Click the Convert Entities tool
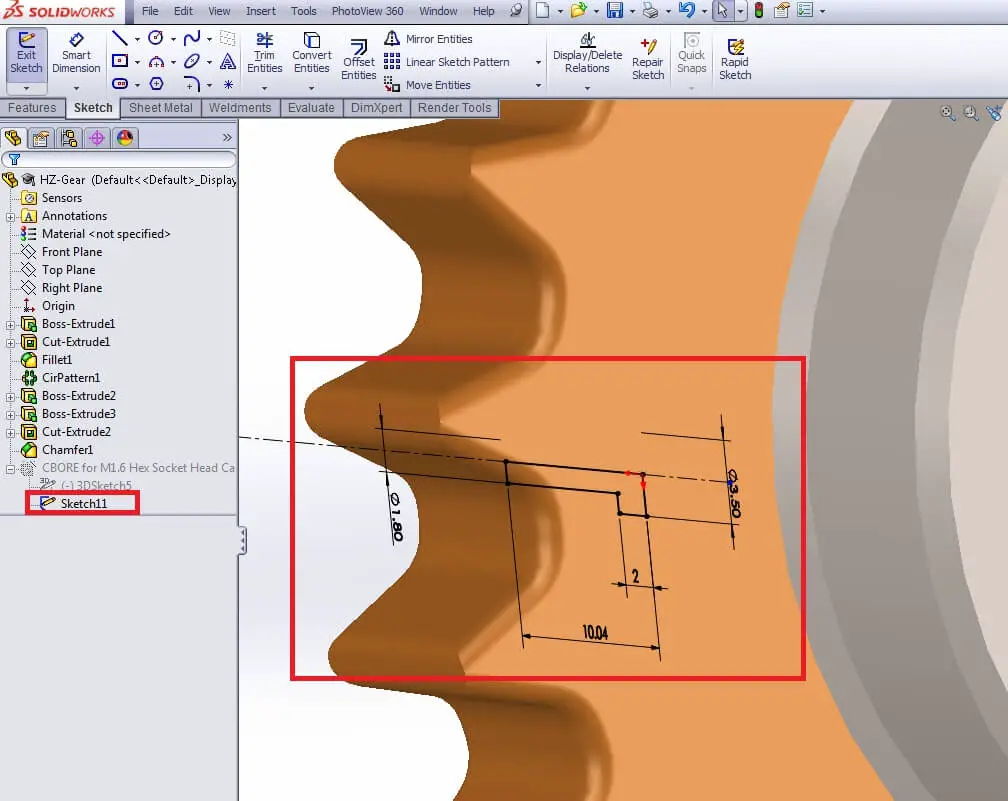Image resolution: width=1008 pixels, height=801 pixels. click(x=311, y=54)
